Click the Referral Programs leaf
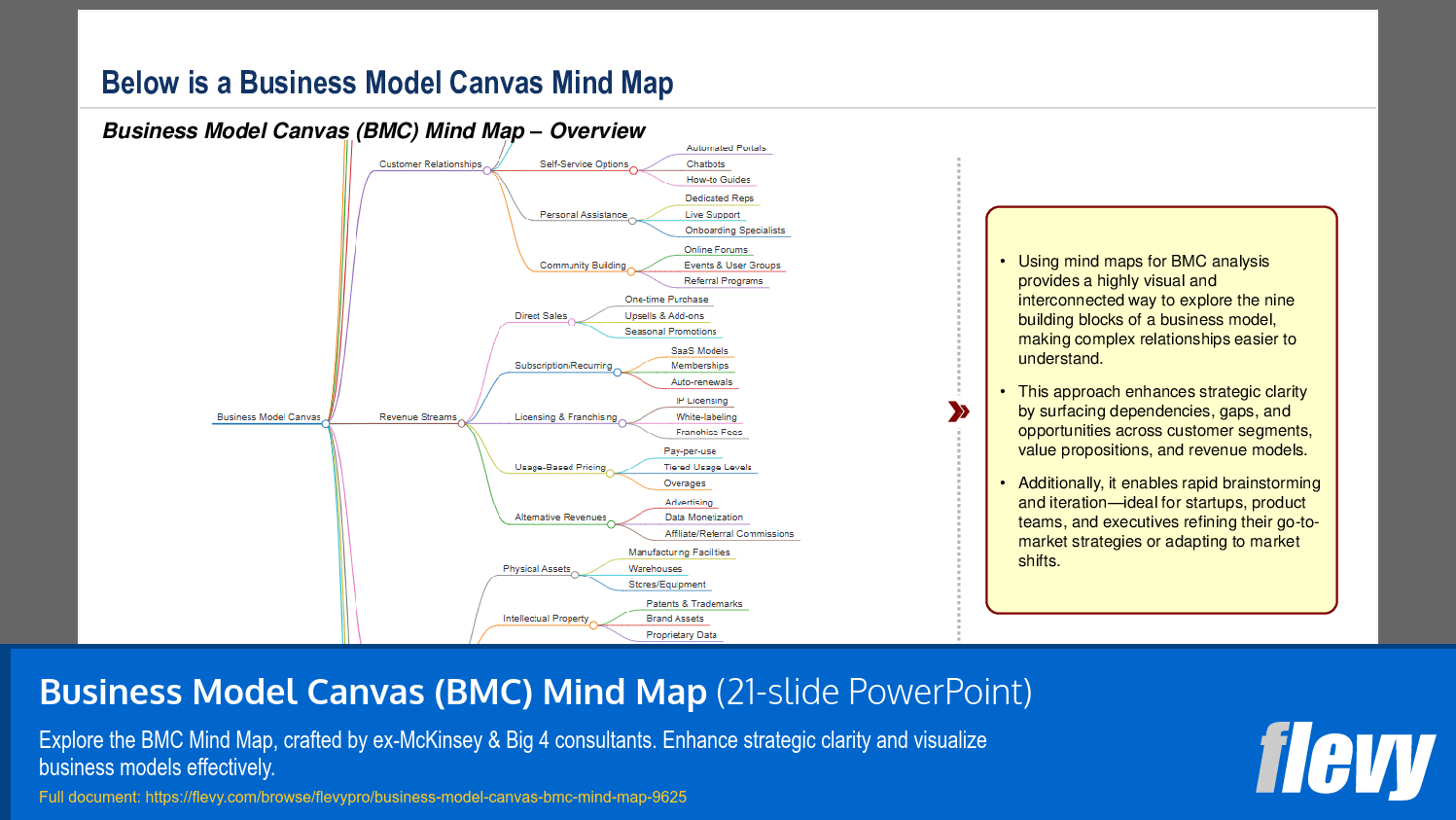This screenshot has height=820, width=1456. [x=723, y=281]
